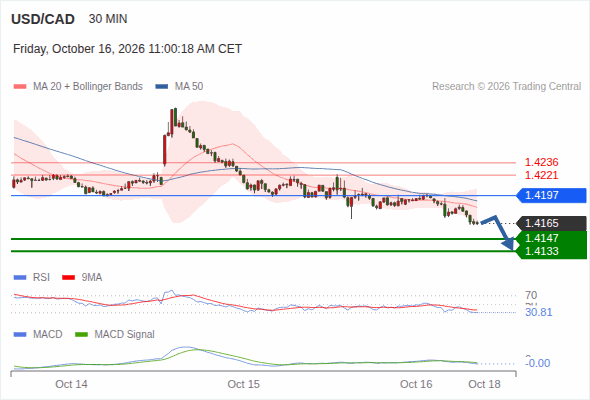This screenshot has width=590, height=400.
Task: Click the Research © 2026 Trading Central credit
Action: [506, 87]
